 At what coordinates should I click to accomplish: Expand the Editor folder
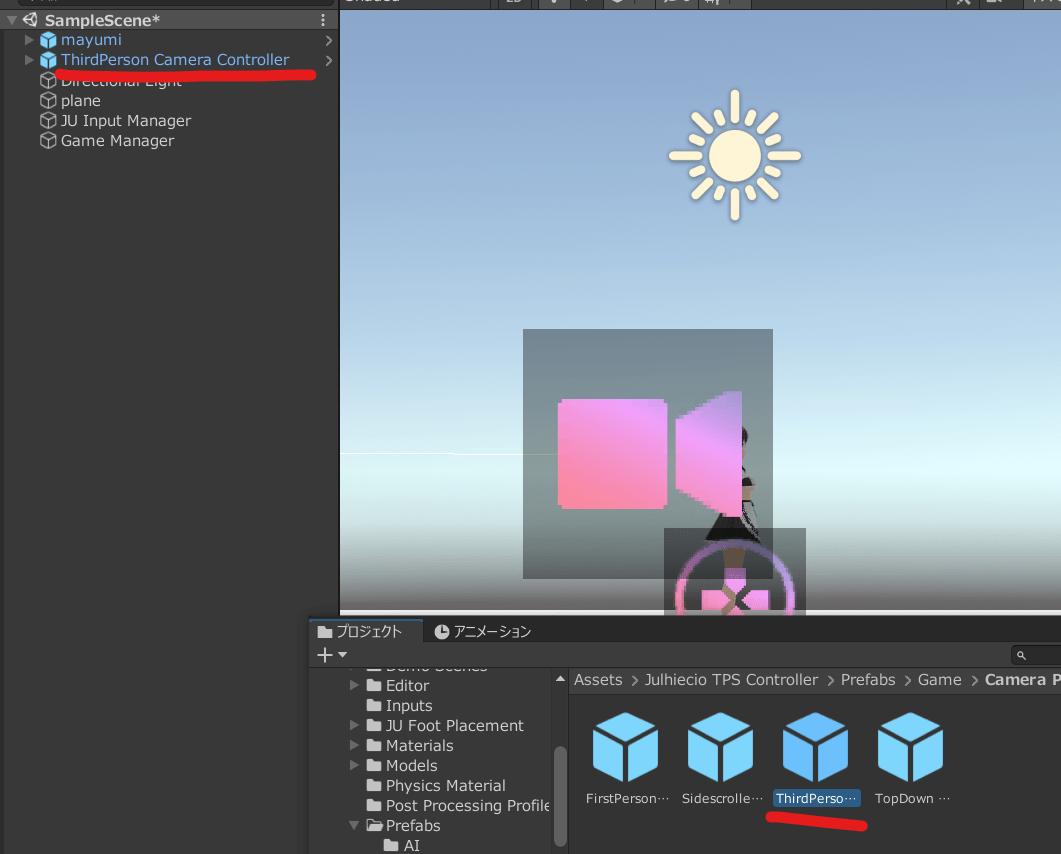[x=354, y=686]
